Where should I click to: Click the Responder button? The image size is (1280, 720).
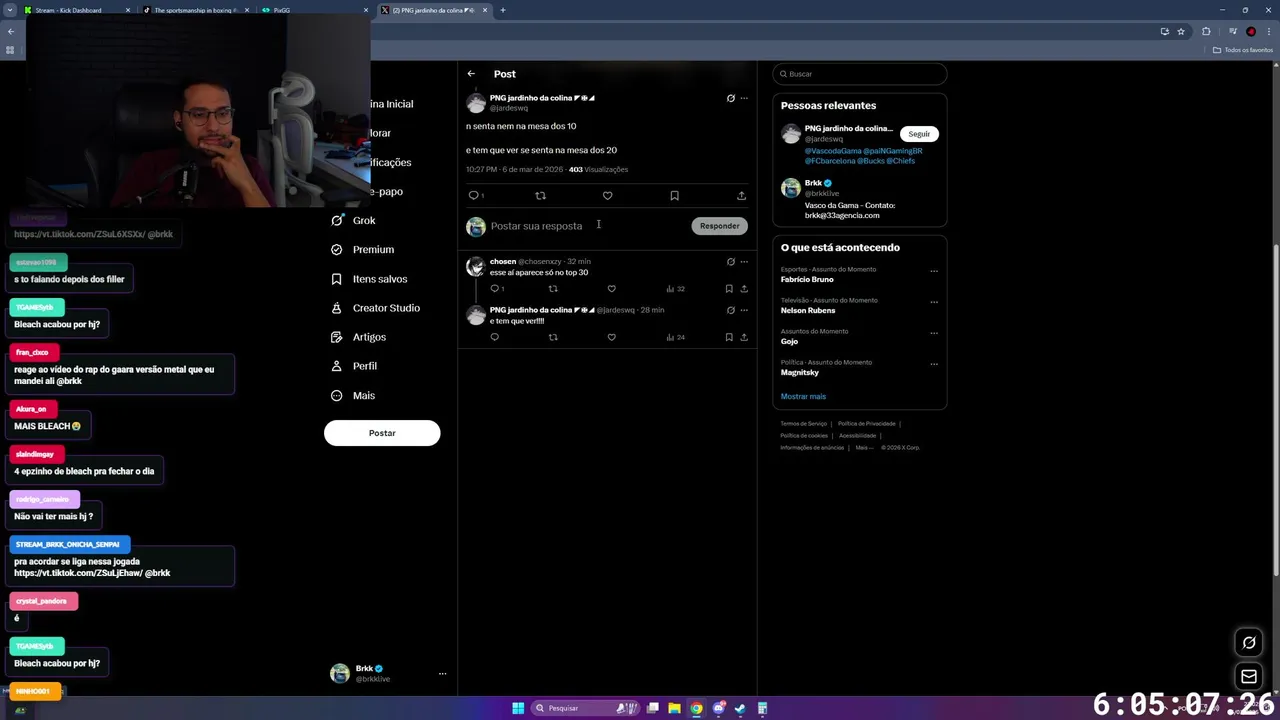click(x=719, y=226)
